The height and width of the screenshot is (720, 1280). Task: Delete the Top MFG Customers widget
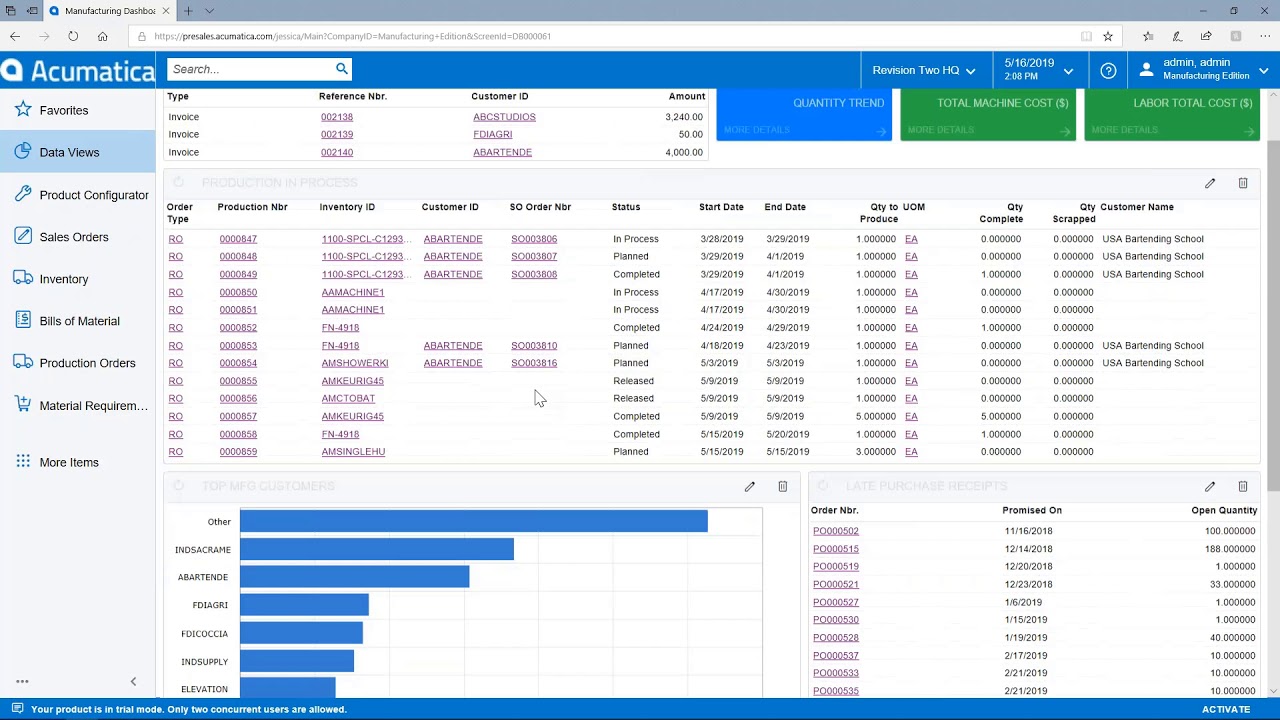[x=783, y=486]
